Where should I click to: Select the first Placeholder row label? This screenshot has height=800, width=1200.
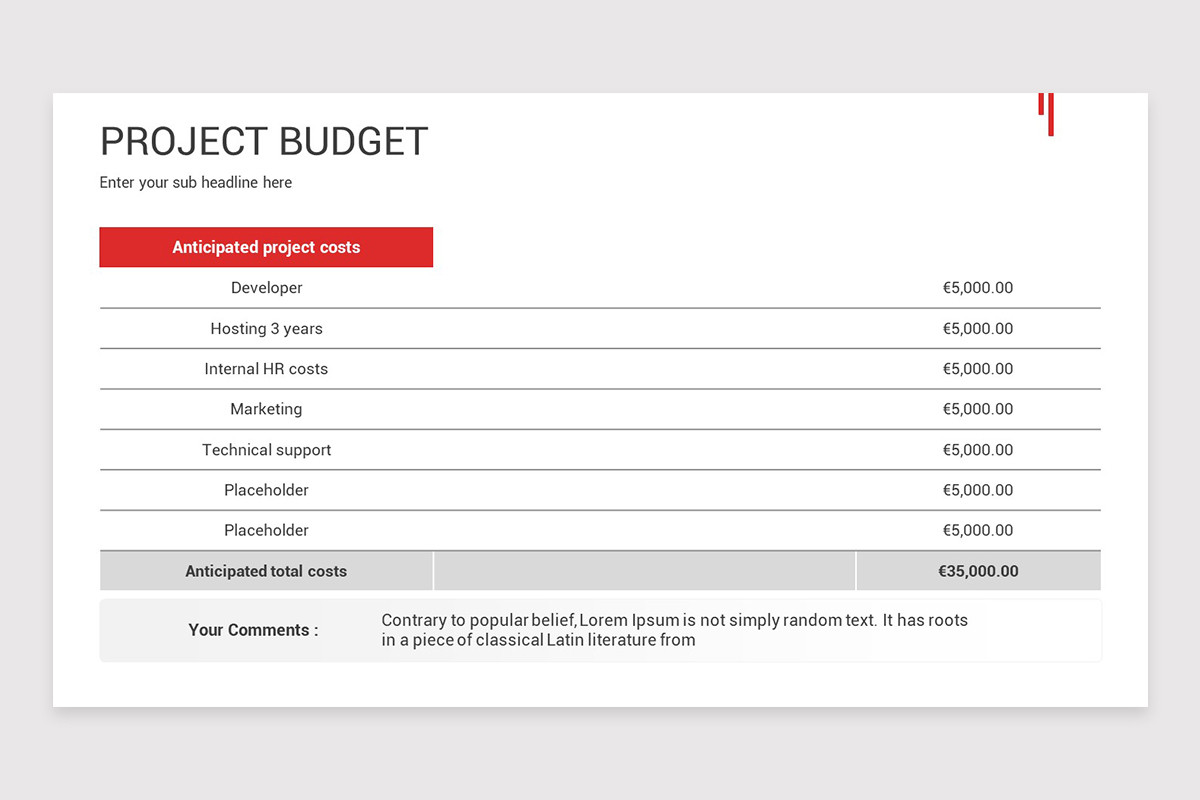[x=266, y=490]
